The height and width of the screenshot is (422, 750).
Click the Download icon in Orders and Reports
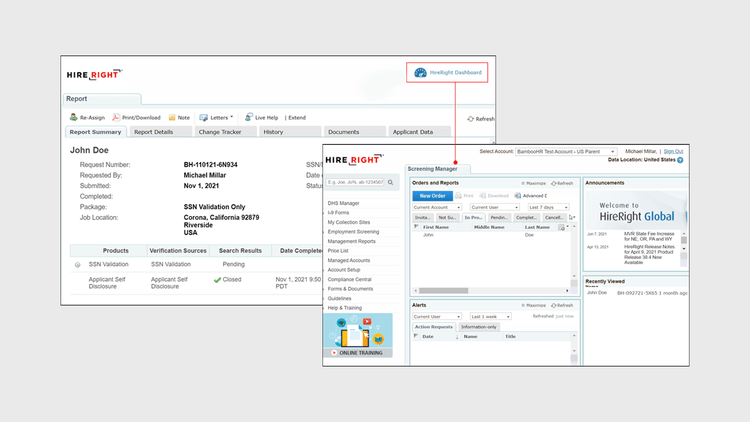[483, 196]
